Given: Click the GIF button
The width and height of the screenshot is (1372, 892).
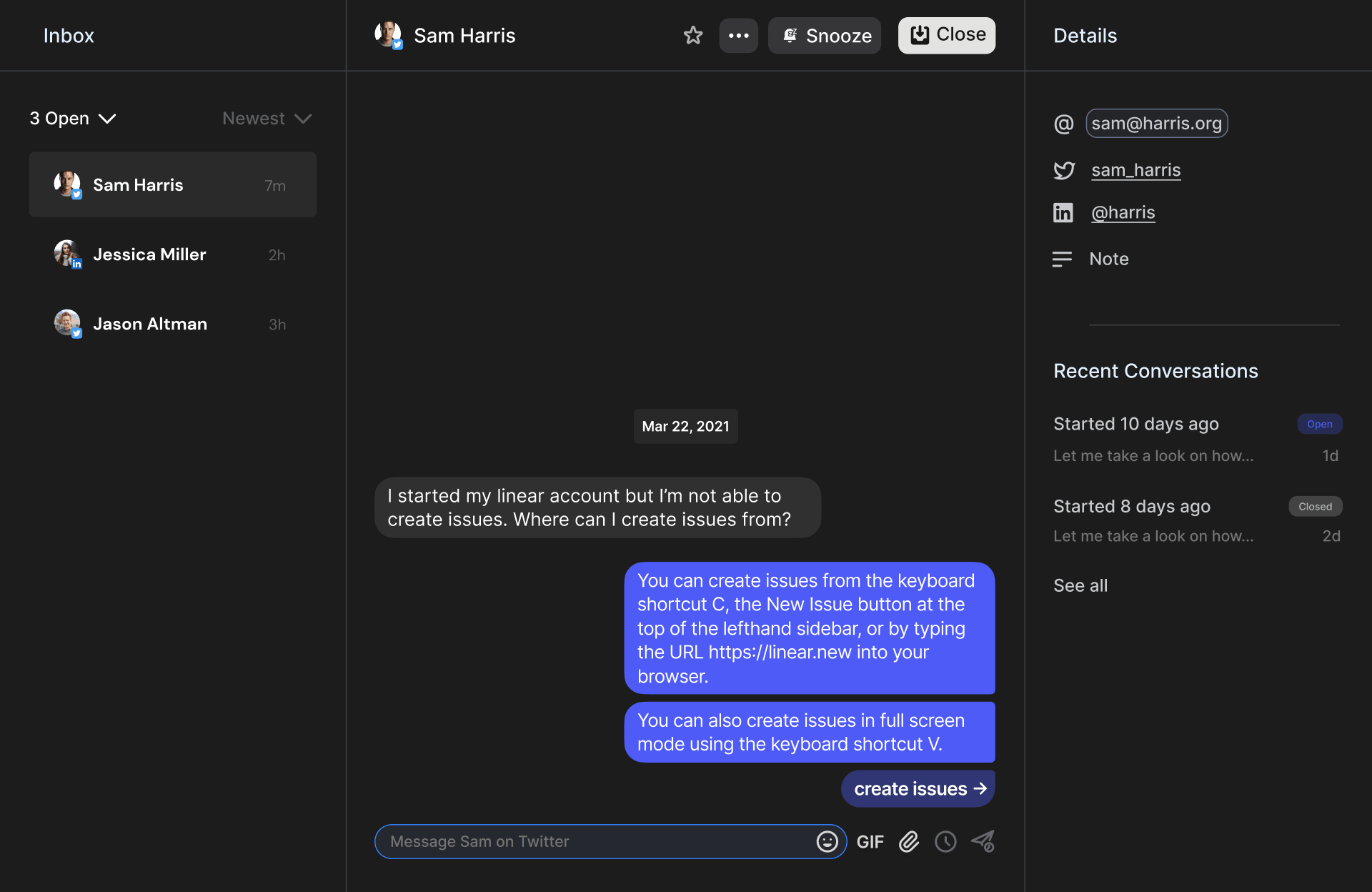Looking at the screenshot, I should (x=870, y=842).
